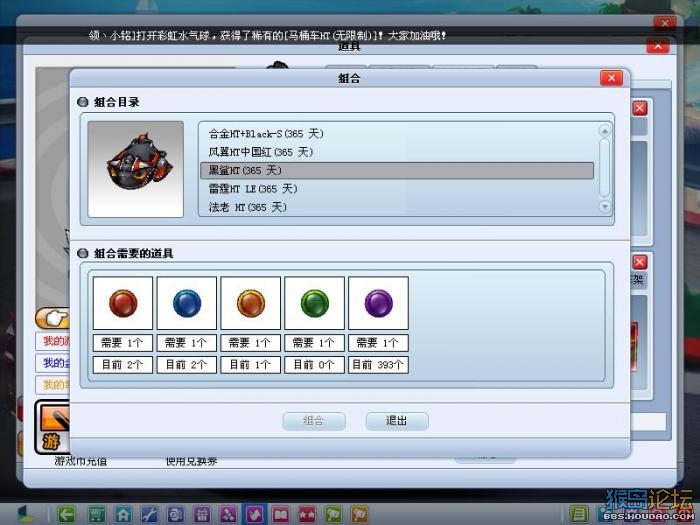Click the red X on upper right side panel
The height and width of the screenshot is (525, 700).
click(x=640, y=108)
